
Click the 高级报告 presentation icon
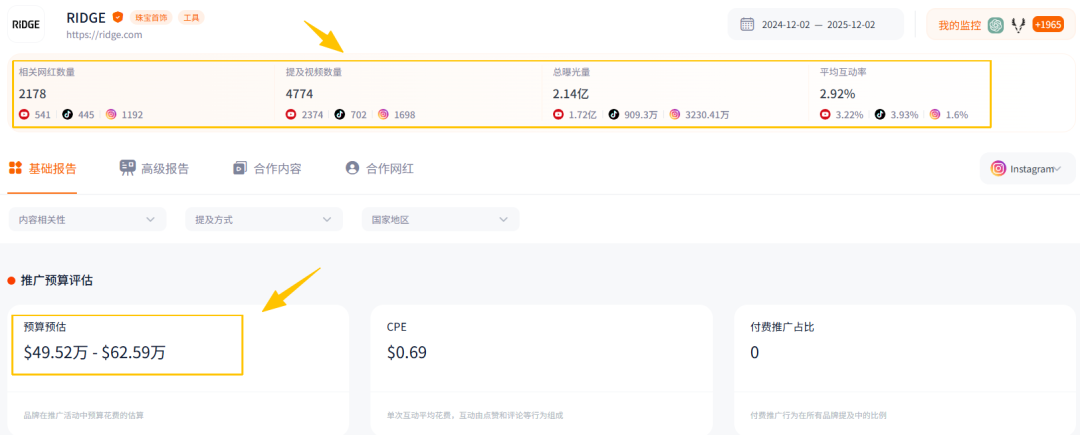click(x=127, y=168)
